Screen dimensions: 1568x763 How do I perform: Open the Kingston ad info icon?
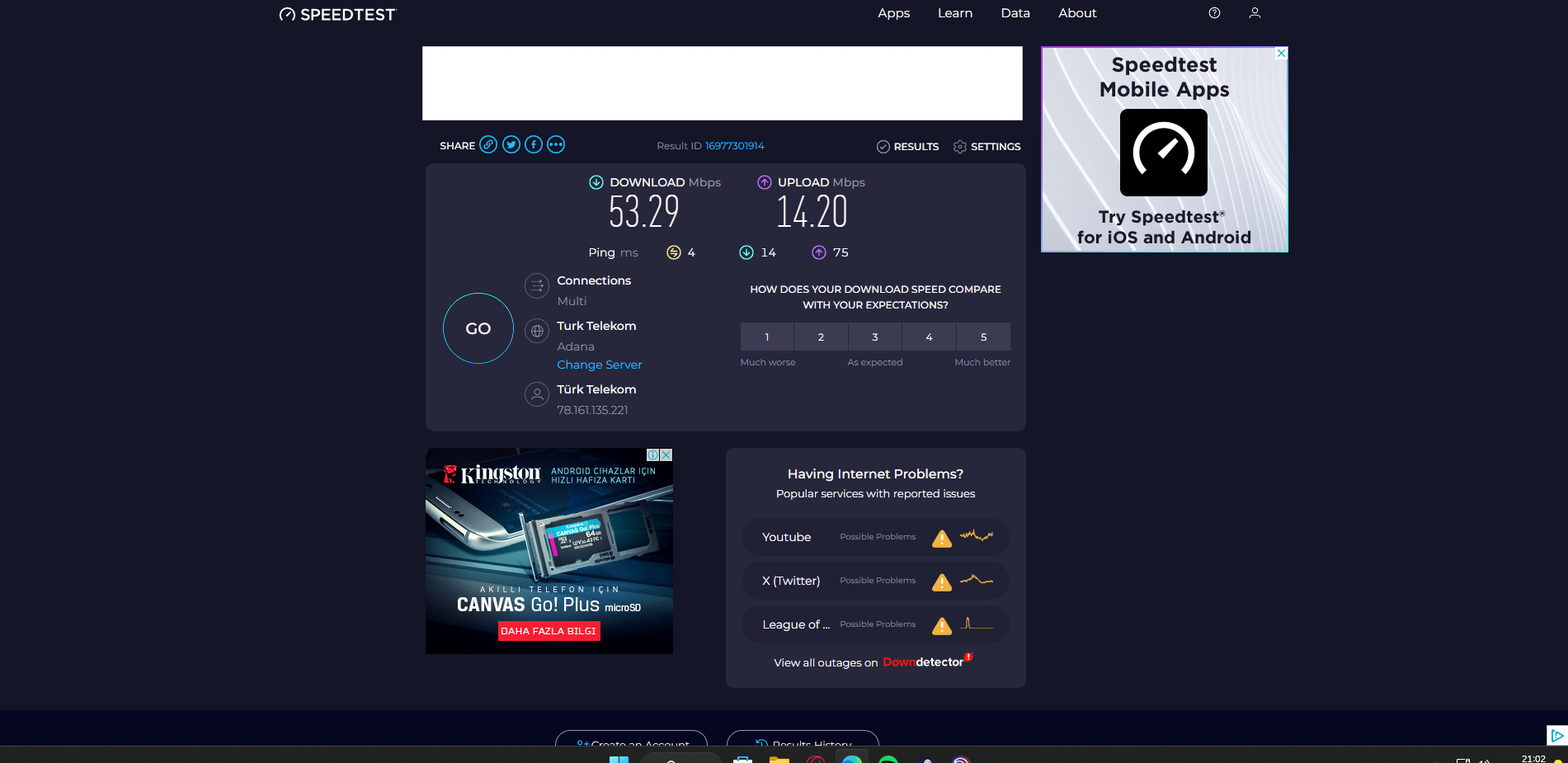coord(652,455)
